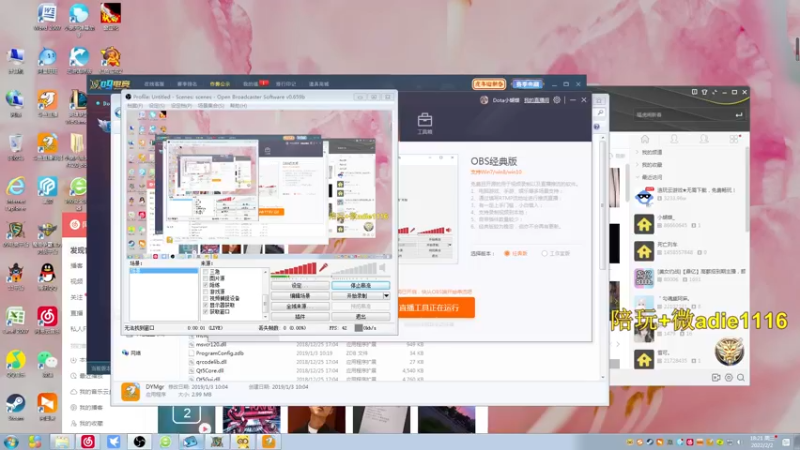Open the apps grid icon in right chat window
The image size is (800, 450).
[734, 139]
